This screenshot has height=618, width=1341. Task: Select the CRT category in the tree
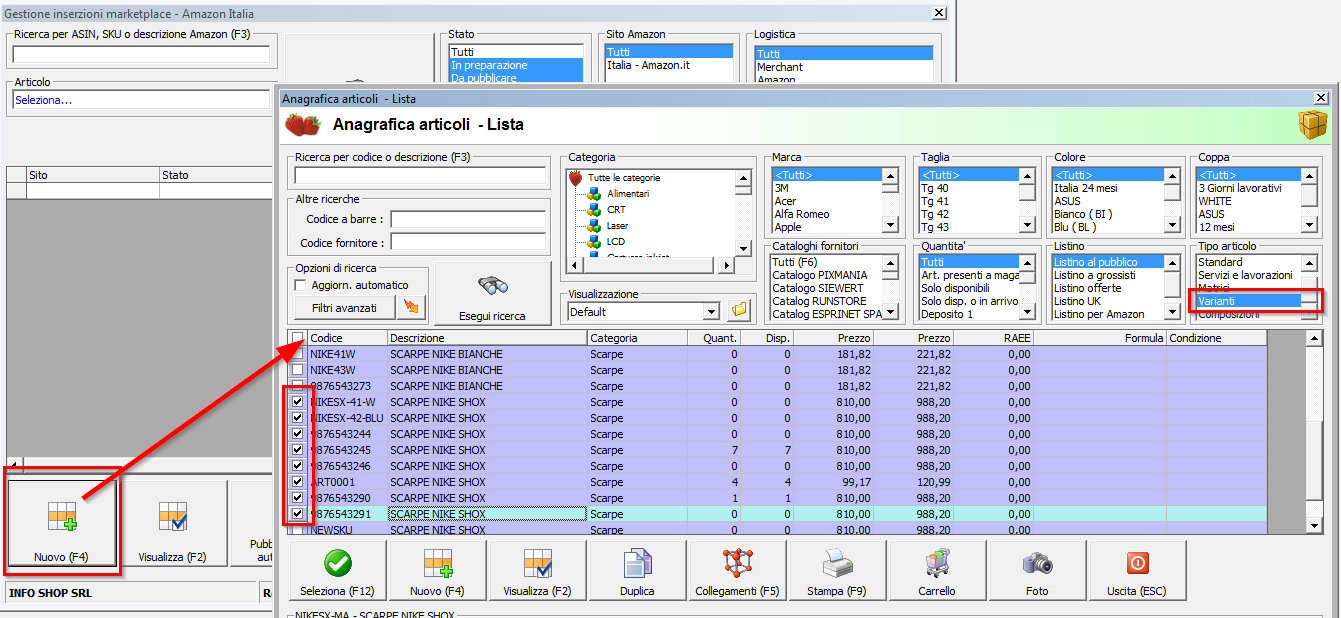[616, 210]
